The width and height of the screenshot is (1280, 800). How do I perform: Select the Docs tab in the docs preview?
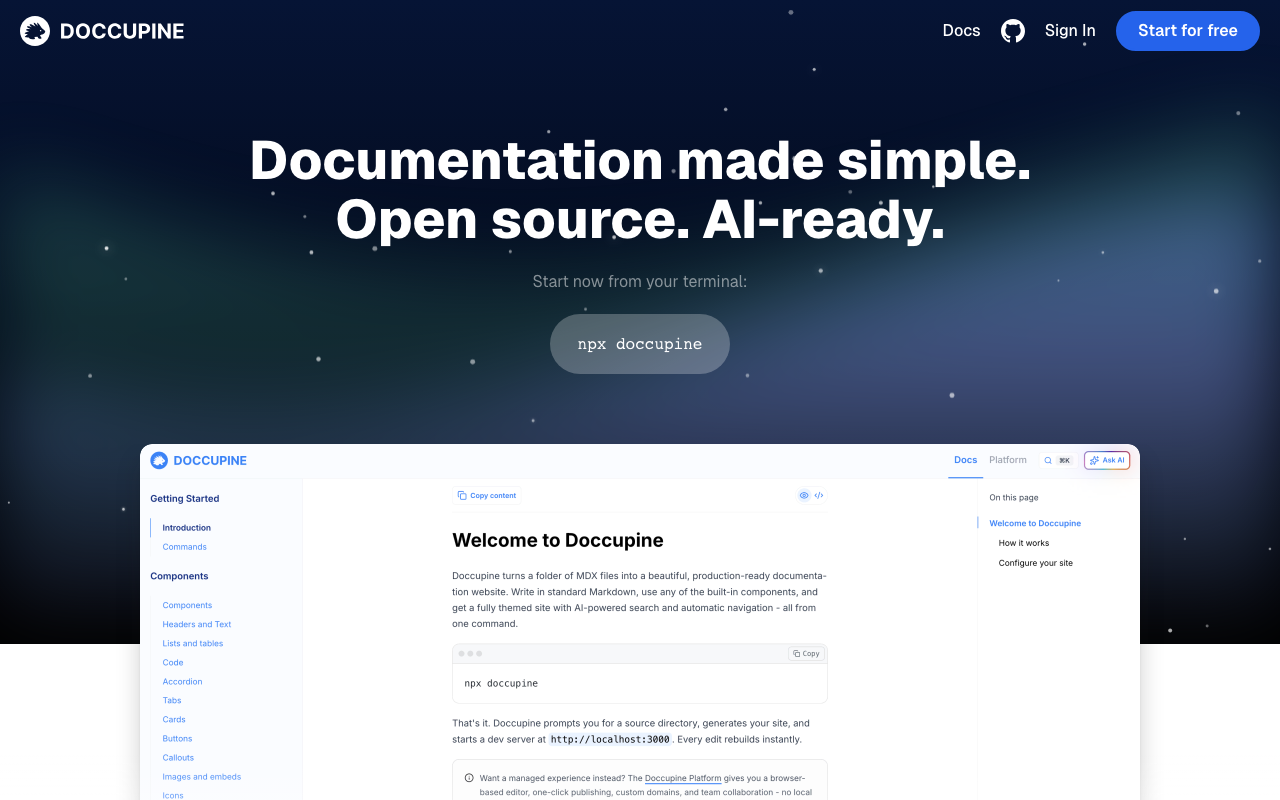point(966,460)
